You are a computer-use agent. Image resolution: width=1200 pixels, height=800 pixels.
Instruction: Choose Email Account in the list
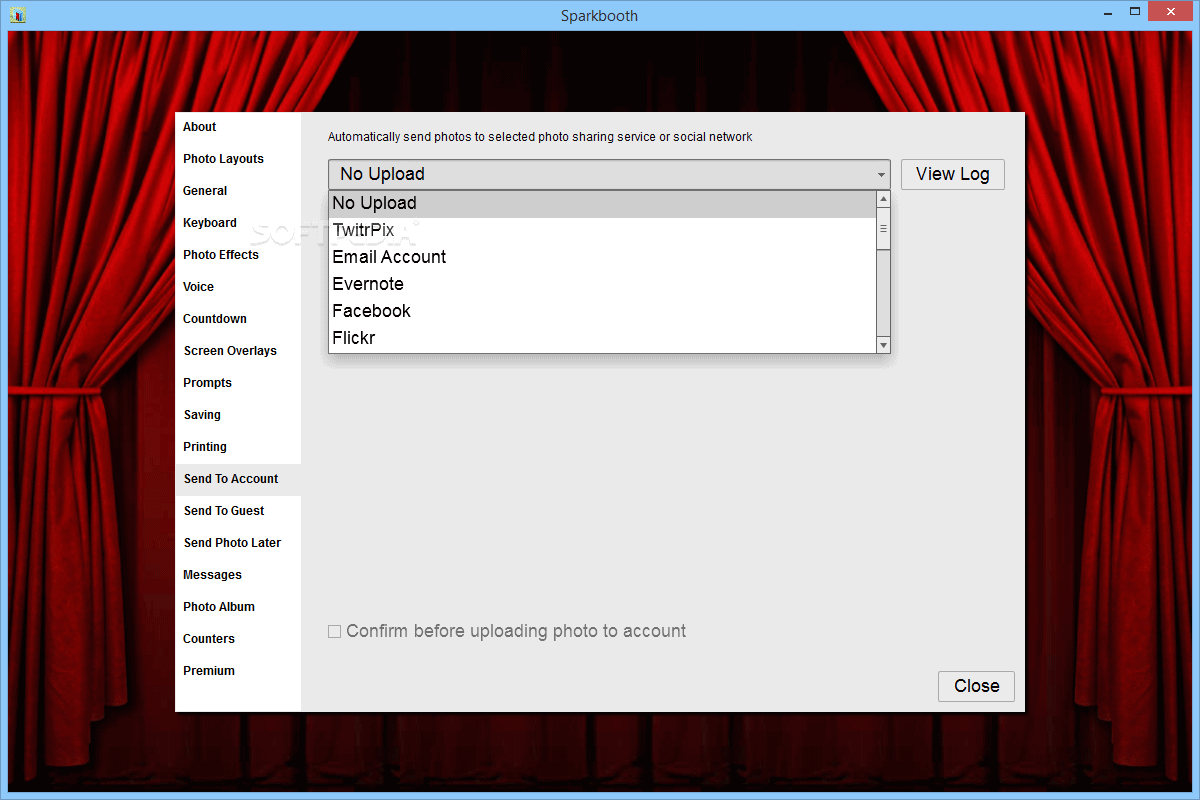pyautogui.click(x=602, y=258)
